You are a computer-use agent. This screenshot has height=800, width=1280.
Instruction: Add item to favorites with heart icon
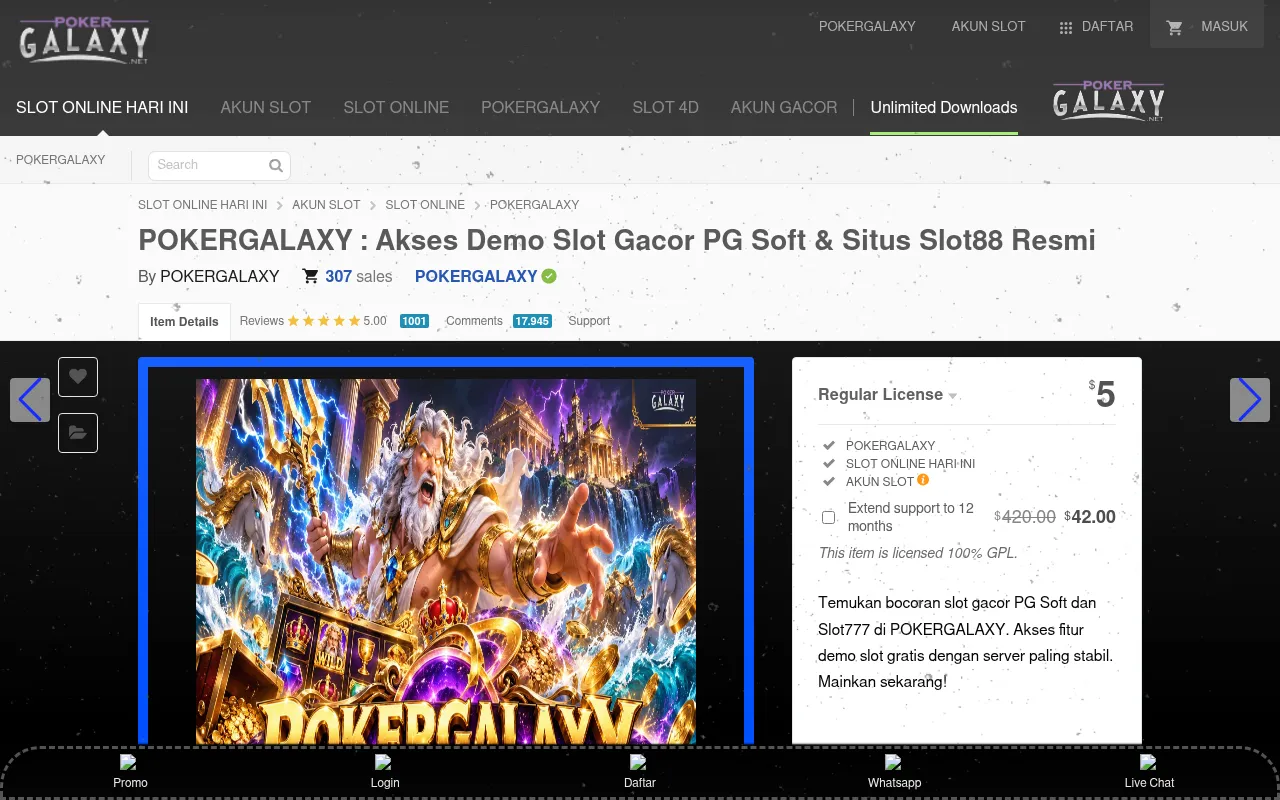pos(78,377)
